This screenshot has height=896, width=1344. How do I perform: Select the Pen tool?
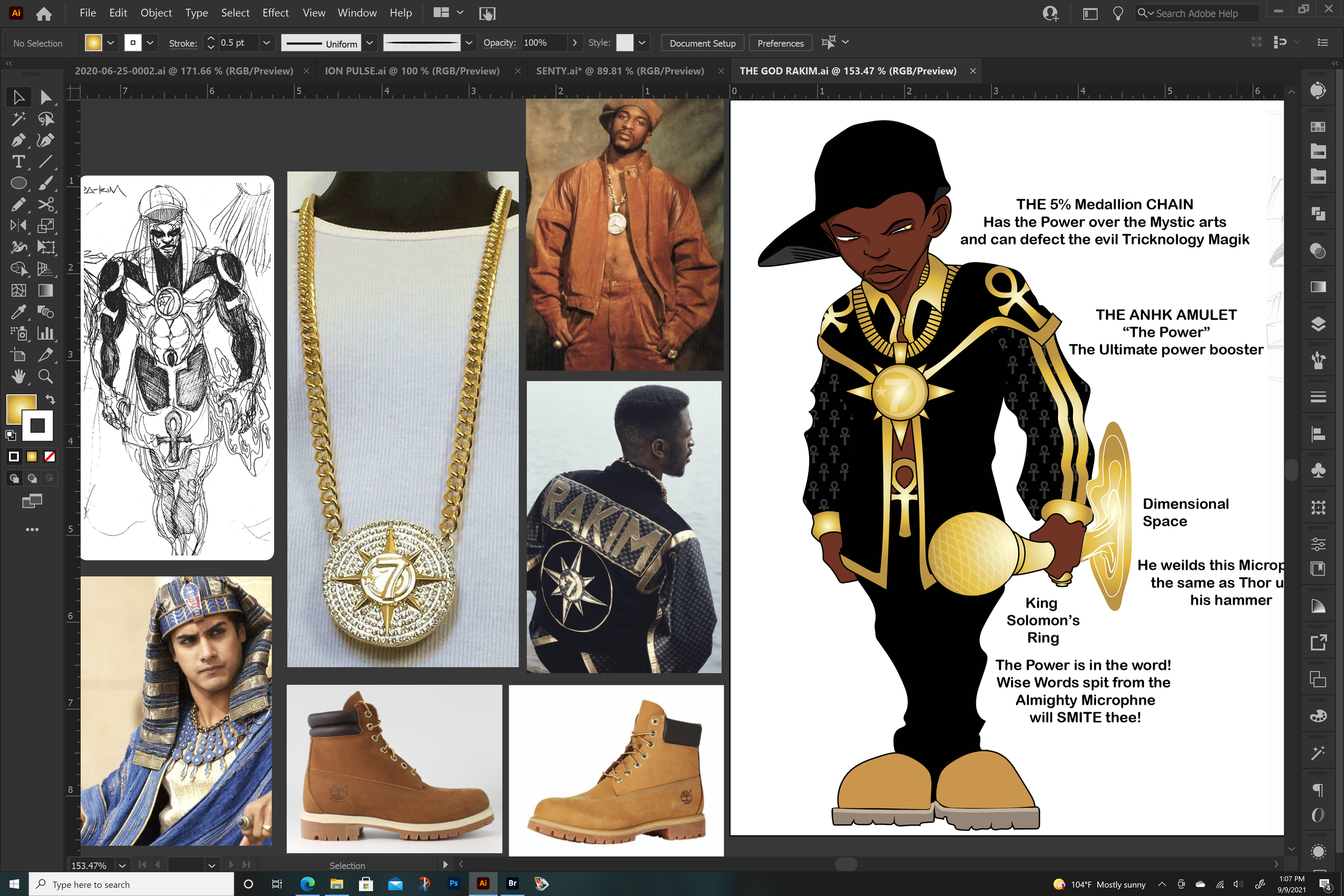pos(18,141)
